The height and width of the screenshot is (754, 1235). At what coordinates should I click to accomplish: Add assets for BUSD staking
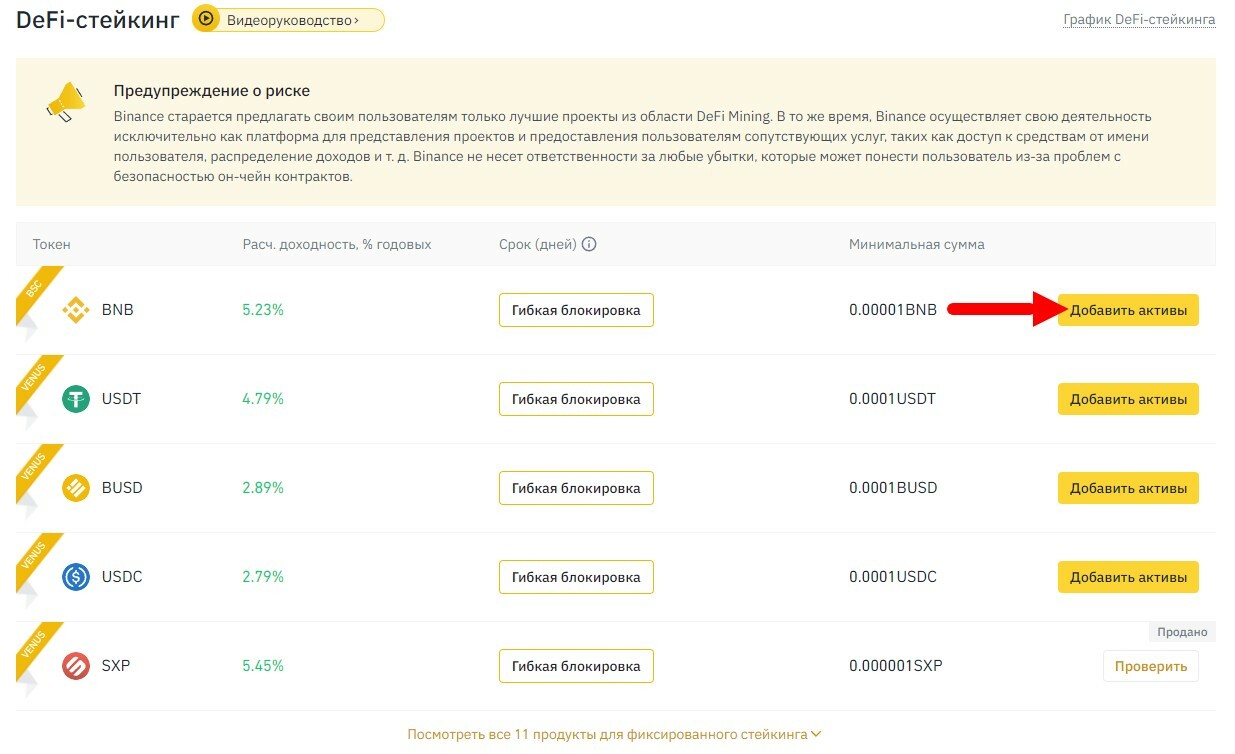click(1128, 488)
